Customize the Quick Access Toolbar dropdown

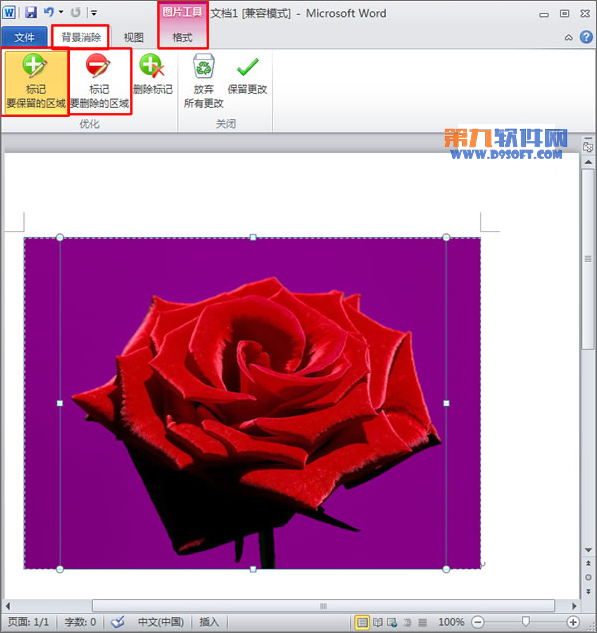(94, 13)
